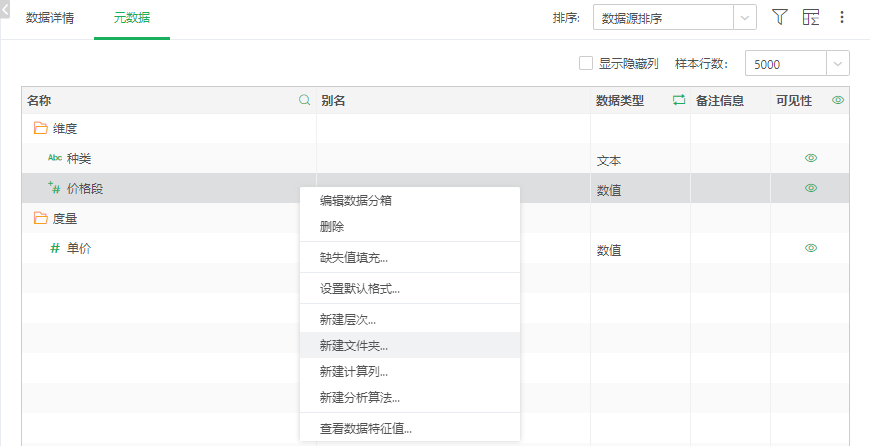Open the 样本行数 5000 dropdown
This screenshot has width=870, height=446.
coord(797,63)
